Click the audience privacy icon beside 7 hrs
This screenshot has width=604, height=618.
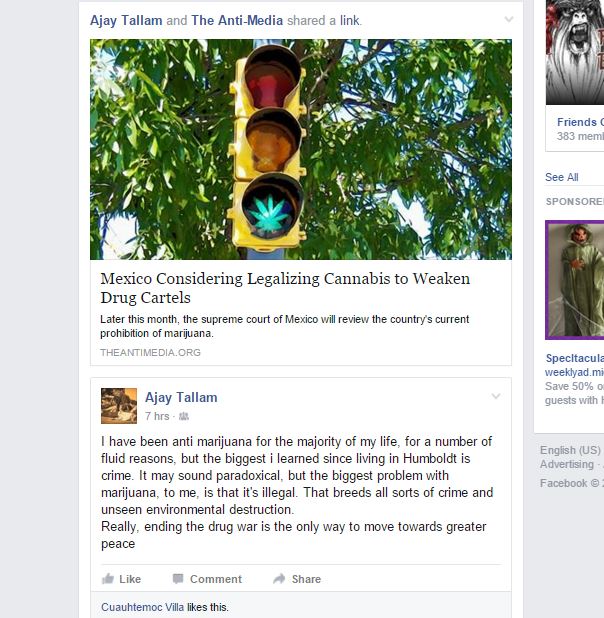(x=184, y=416)
